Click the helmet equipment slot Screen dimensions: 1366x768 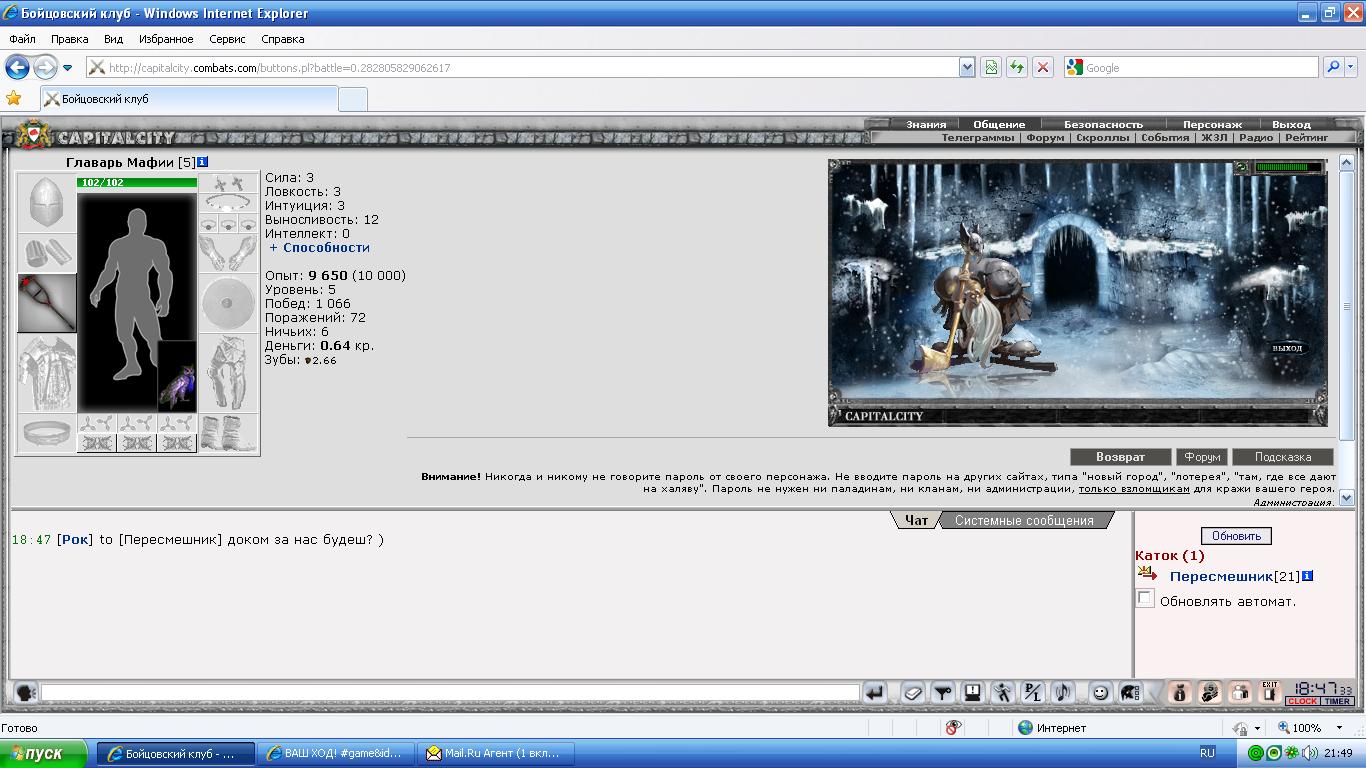pyautogui.click(x=46, y=203)
